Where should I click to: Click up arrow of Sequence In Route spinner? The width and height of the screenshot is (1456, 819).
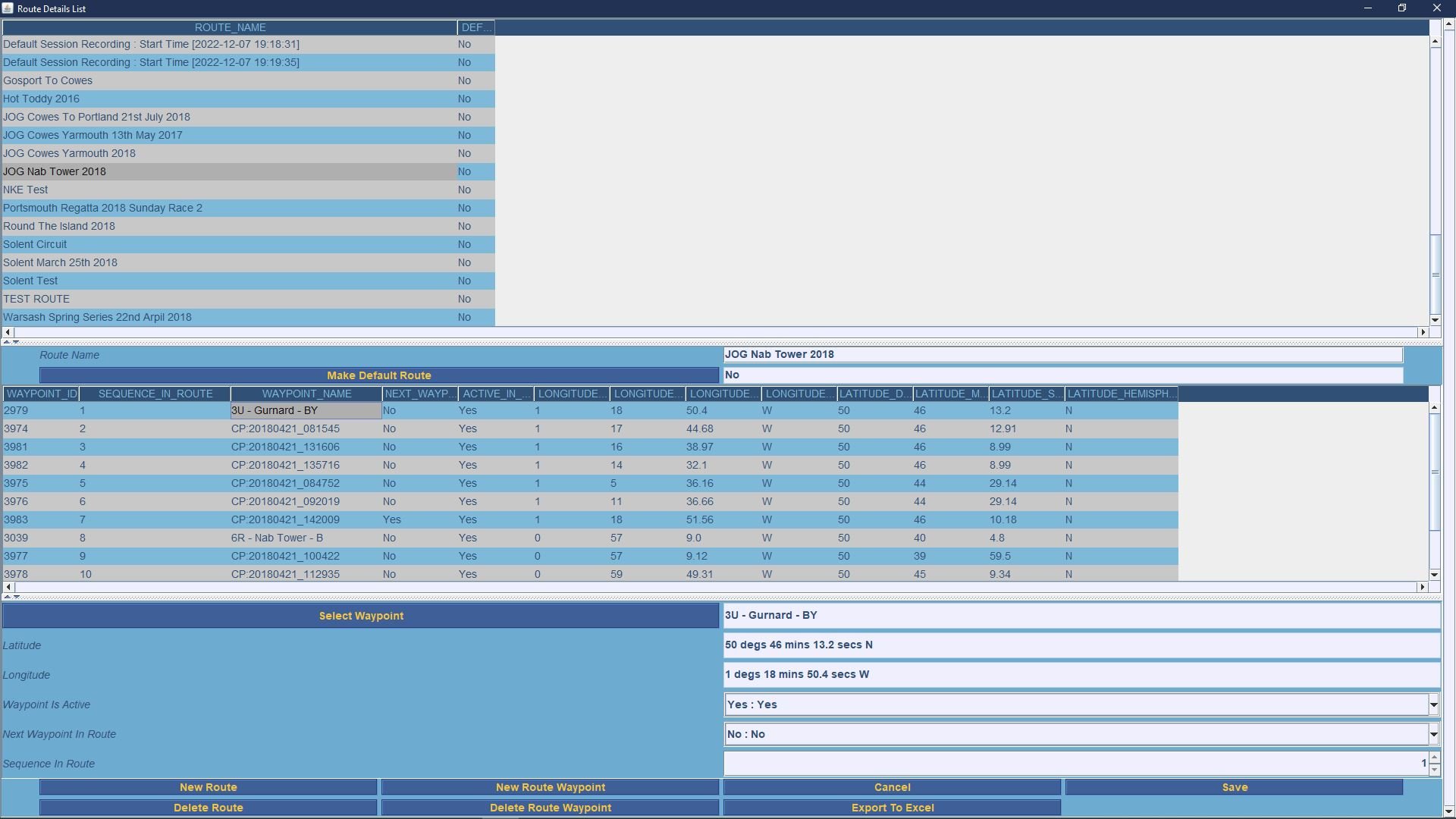(x=1433, y=758)
